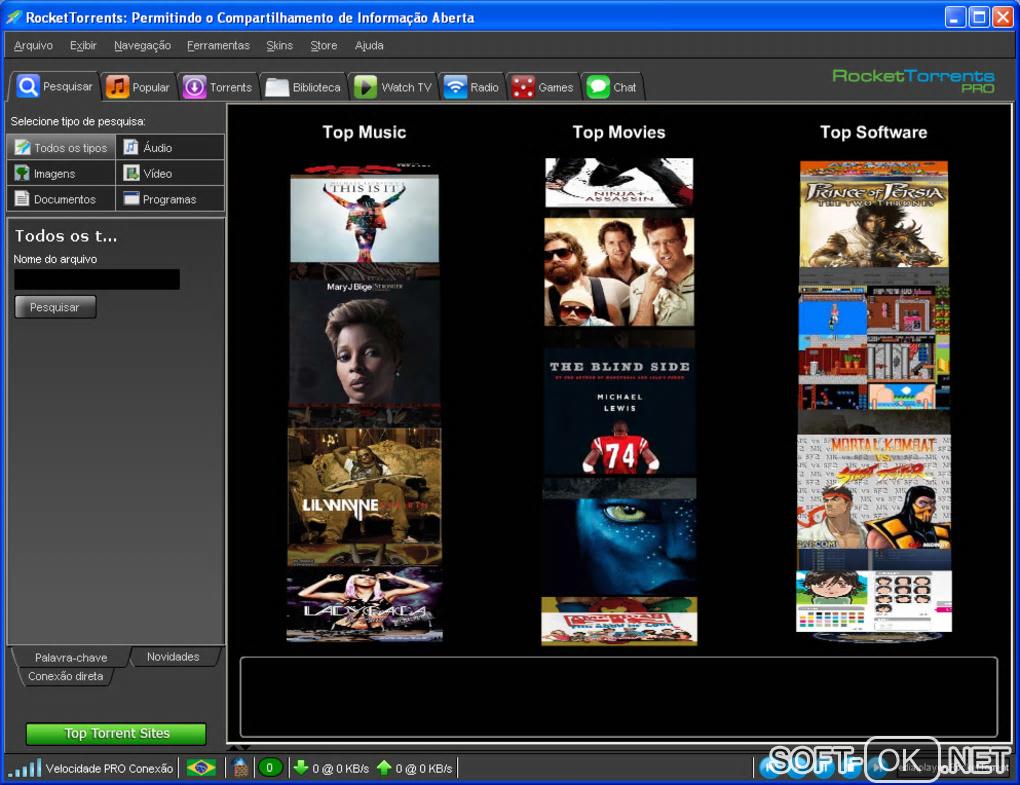Click the Top Music heading
Screen dimensions: 1020x785
point(364,132)
